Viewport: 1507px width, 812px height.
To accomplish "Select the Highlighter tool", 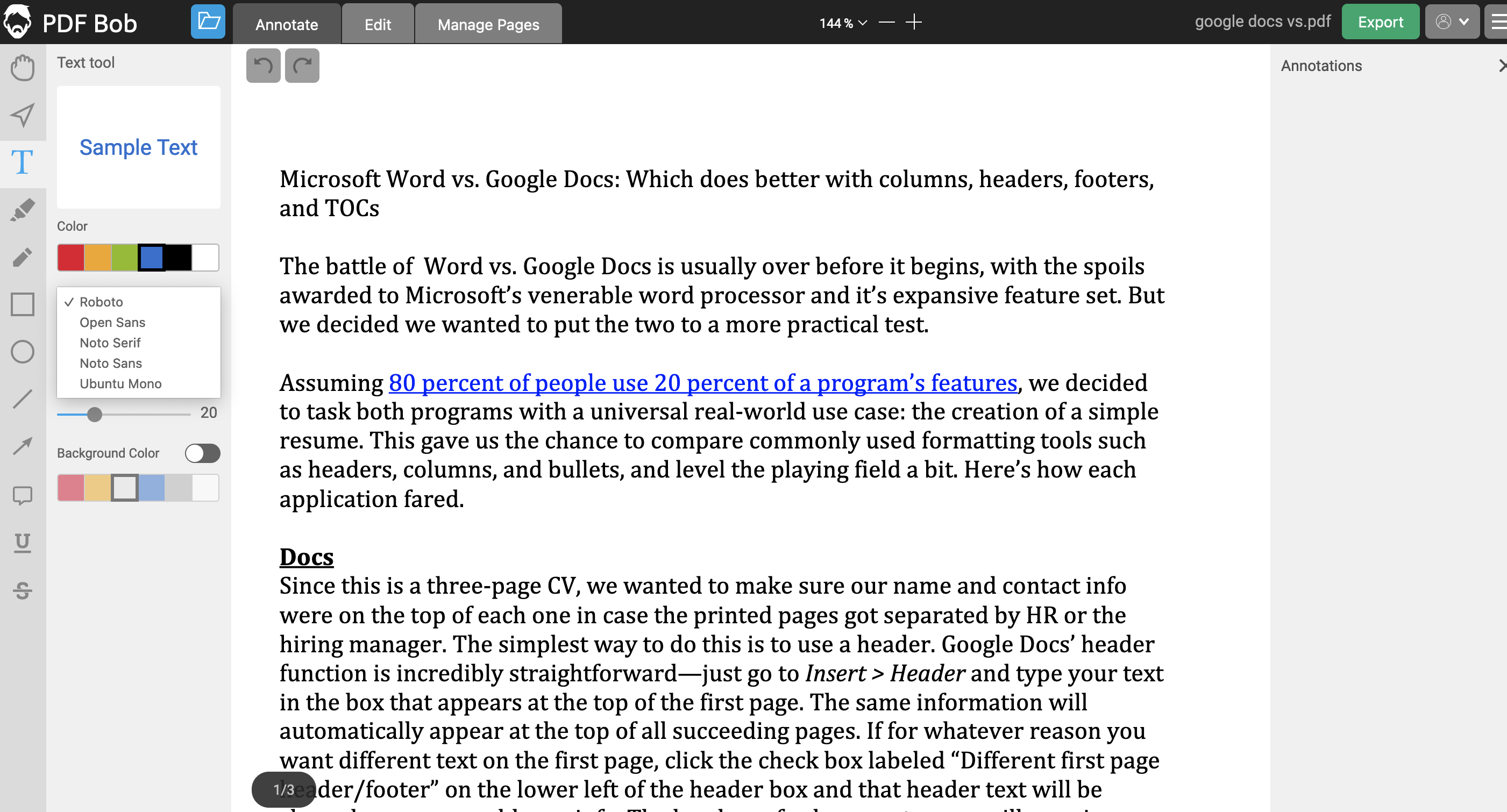I will [x=23, y=210].
